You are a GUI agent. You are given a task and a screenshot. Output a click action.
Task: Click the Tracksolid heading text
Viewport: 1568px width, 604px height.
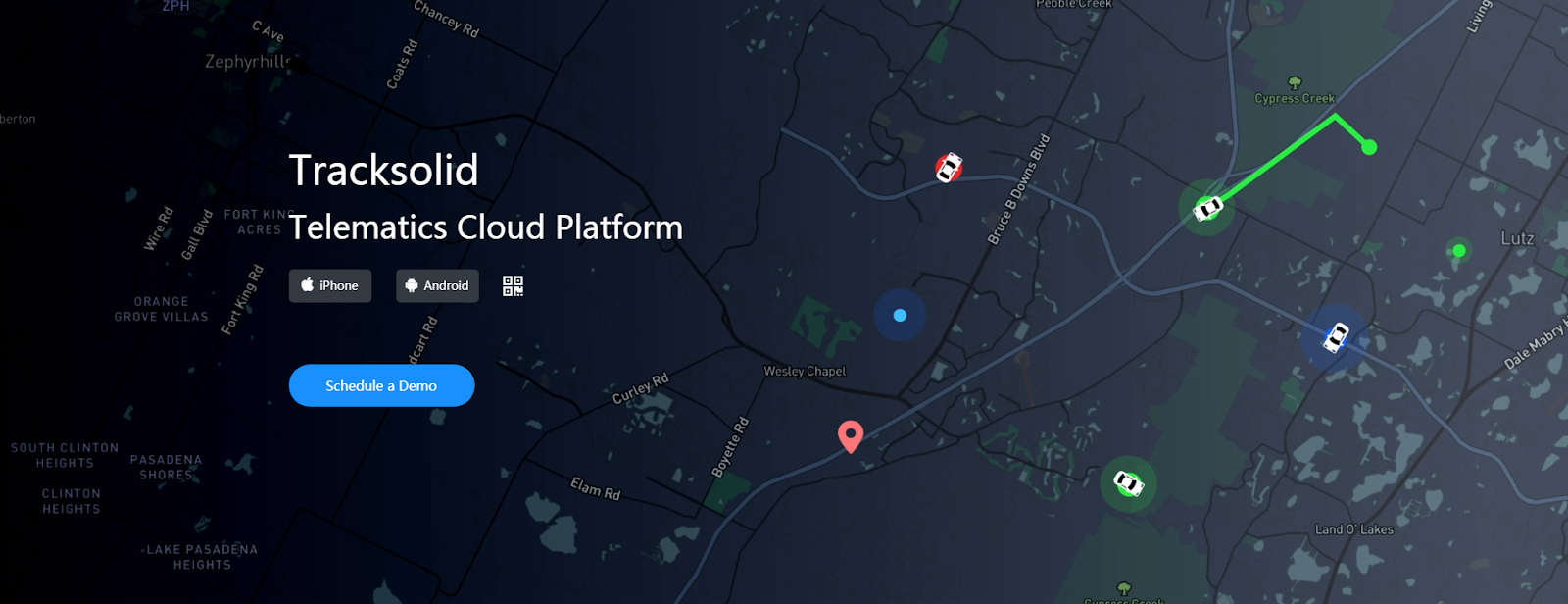tap(383, 171)
